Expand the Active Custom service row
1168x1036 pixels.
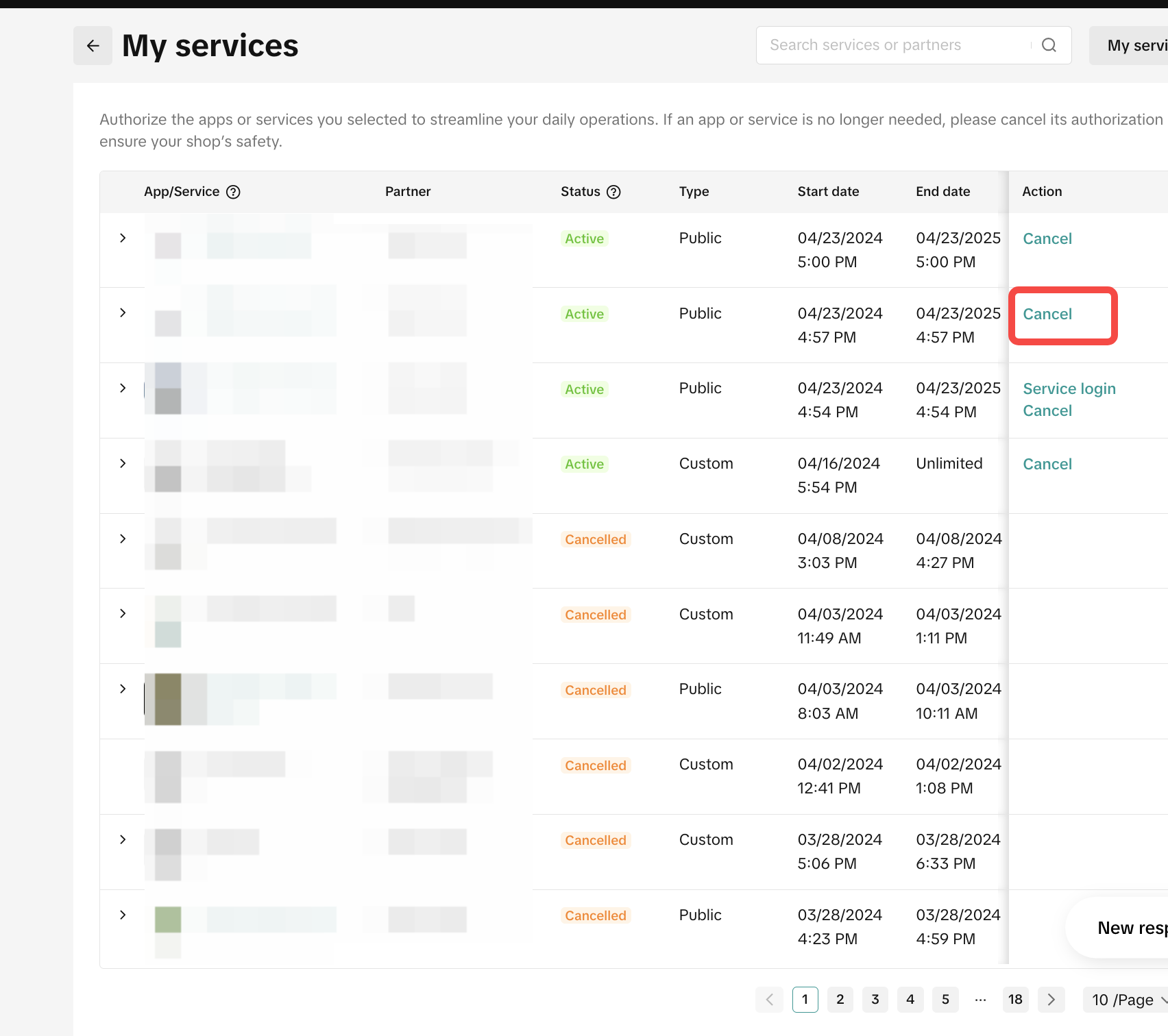point(123,463)
